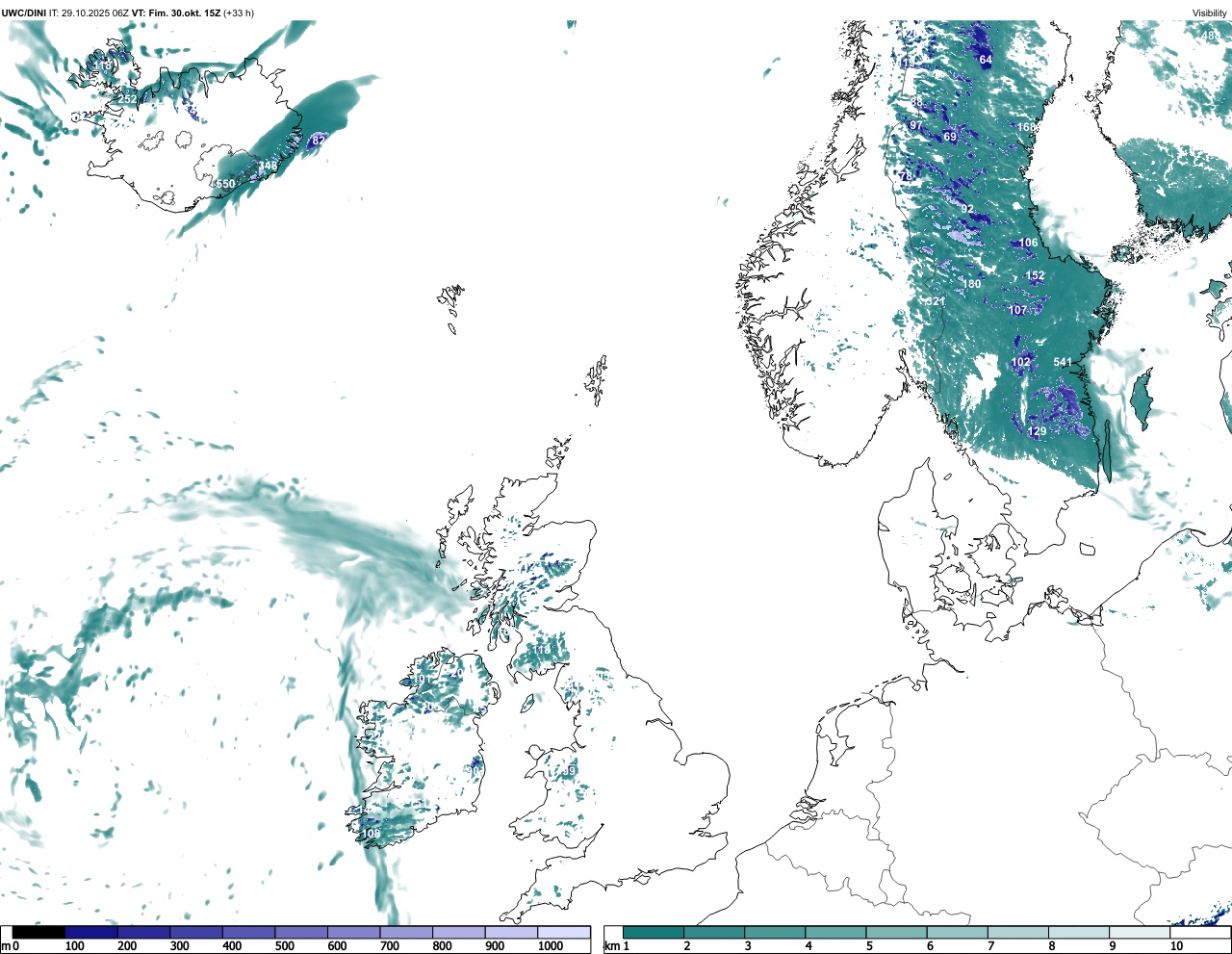Select initial time "IT: 29.10.2025 06Z"

point(90,13)
